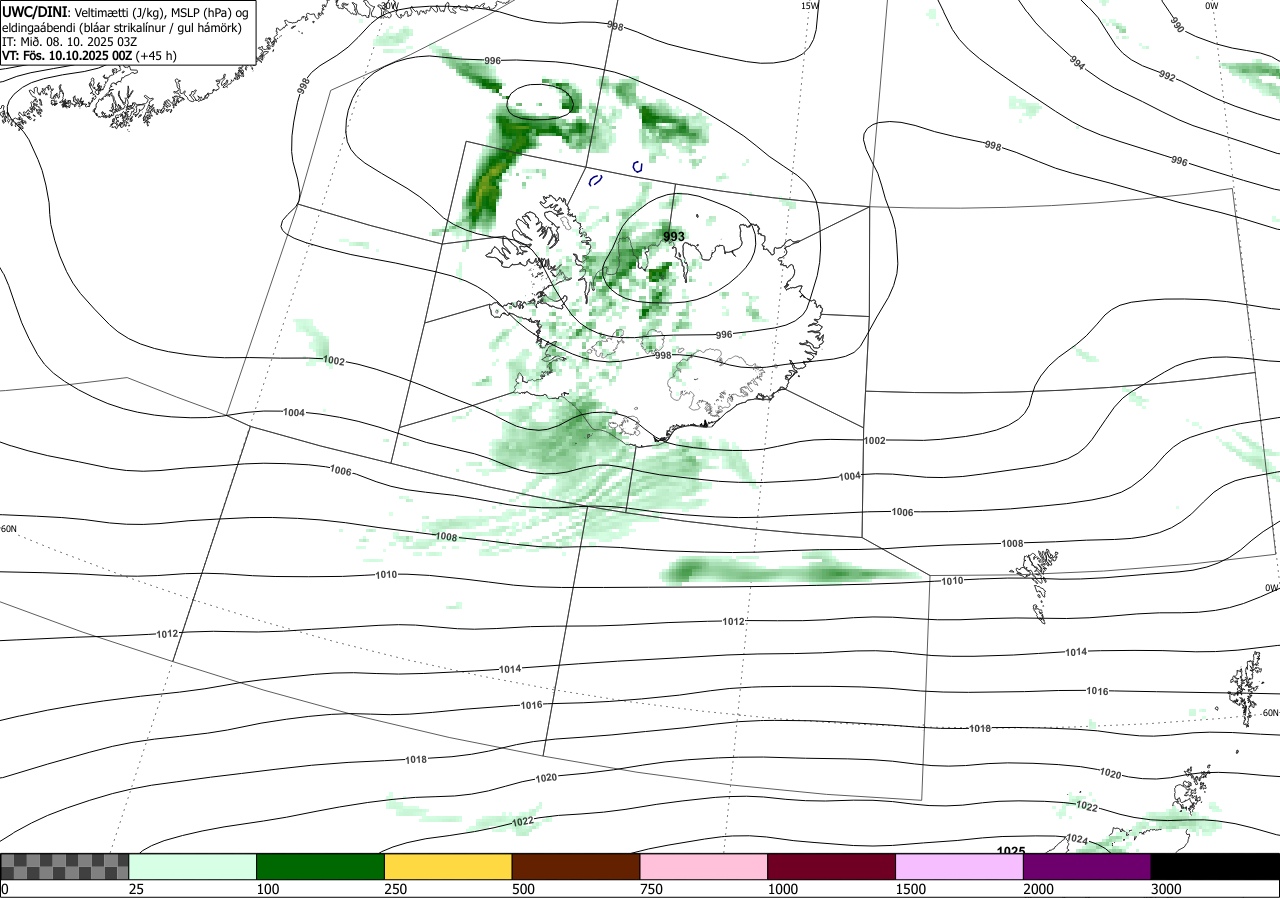This screenshot has height=898, width=1280.
Task: Select the 992 isobar label
Action: pos(1167,75)
